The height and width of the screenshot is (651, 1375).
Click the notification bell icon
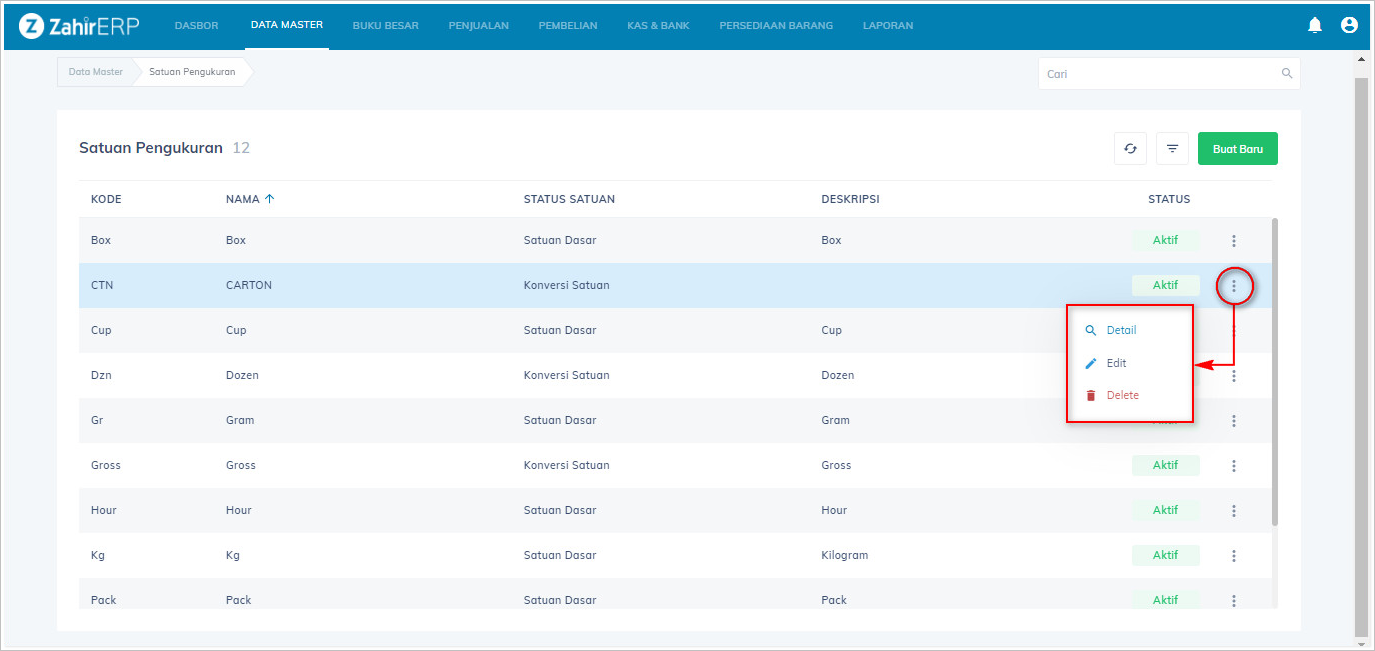[x=1315, y=25]
